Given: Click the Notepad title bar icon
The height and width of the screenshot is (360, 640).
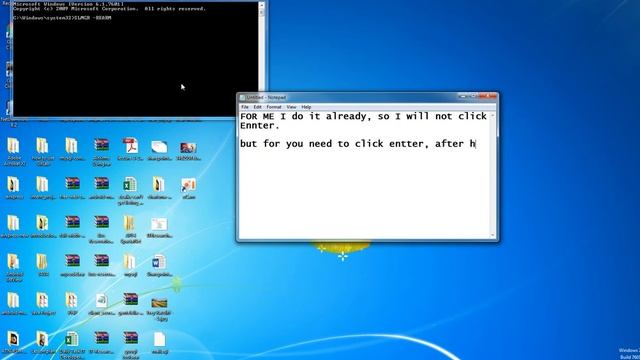Looking at the screenshot, I should click(x=242, y=98).
